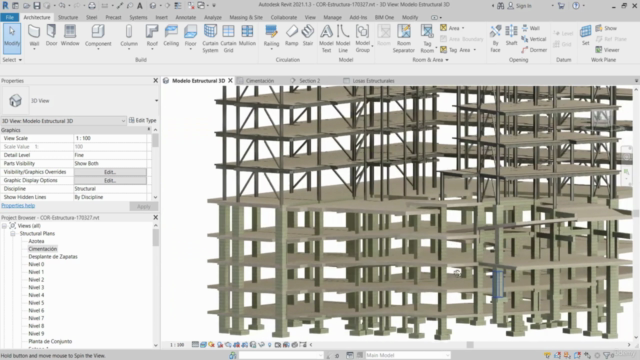Close the Properties panel
The width and height of the screenshot is (640, 360).
[156, 81]
